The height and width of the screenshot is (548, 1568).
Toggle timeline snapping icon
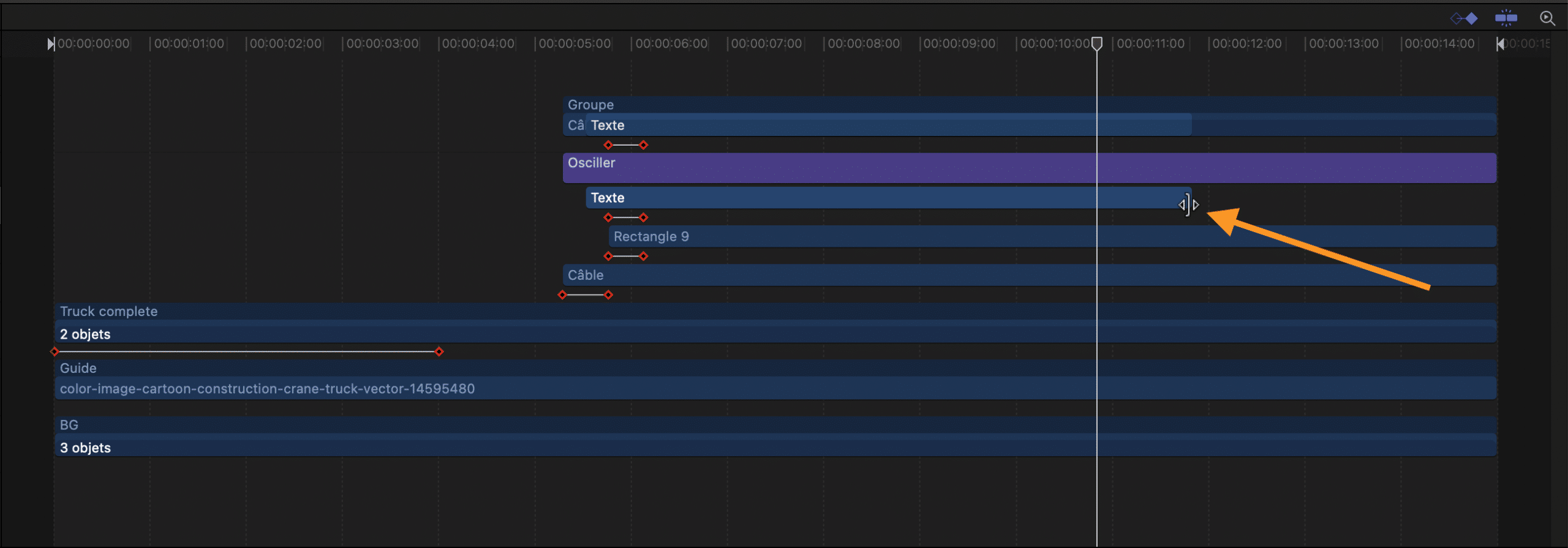1506,18
